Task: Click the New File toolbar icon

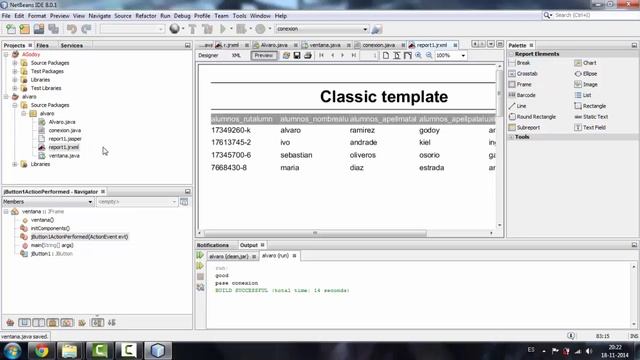Action: (11, 29)
